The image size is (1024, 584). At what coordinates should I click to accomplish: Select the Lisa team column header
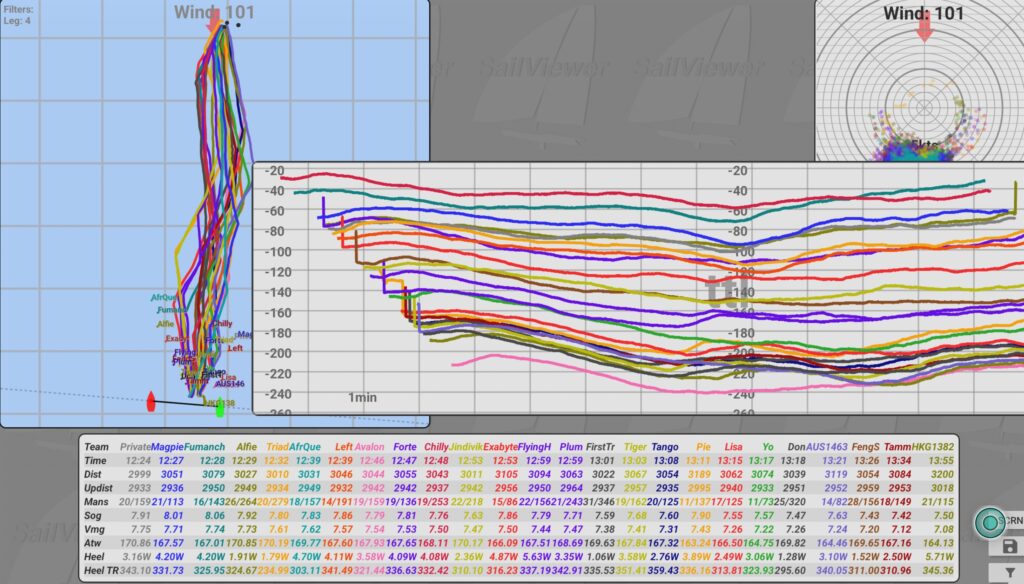[x=733, y=447]
